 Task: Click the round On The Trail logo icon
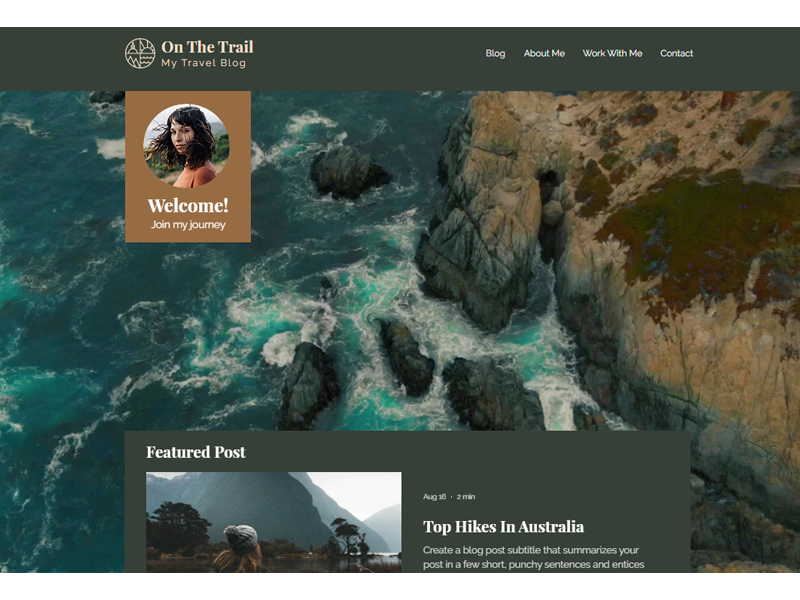point(140,53)
